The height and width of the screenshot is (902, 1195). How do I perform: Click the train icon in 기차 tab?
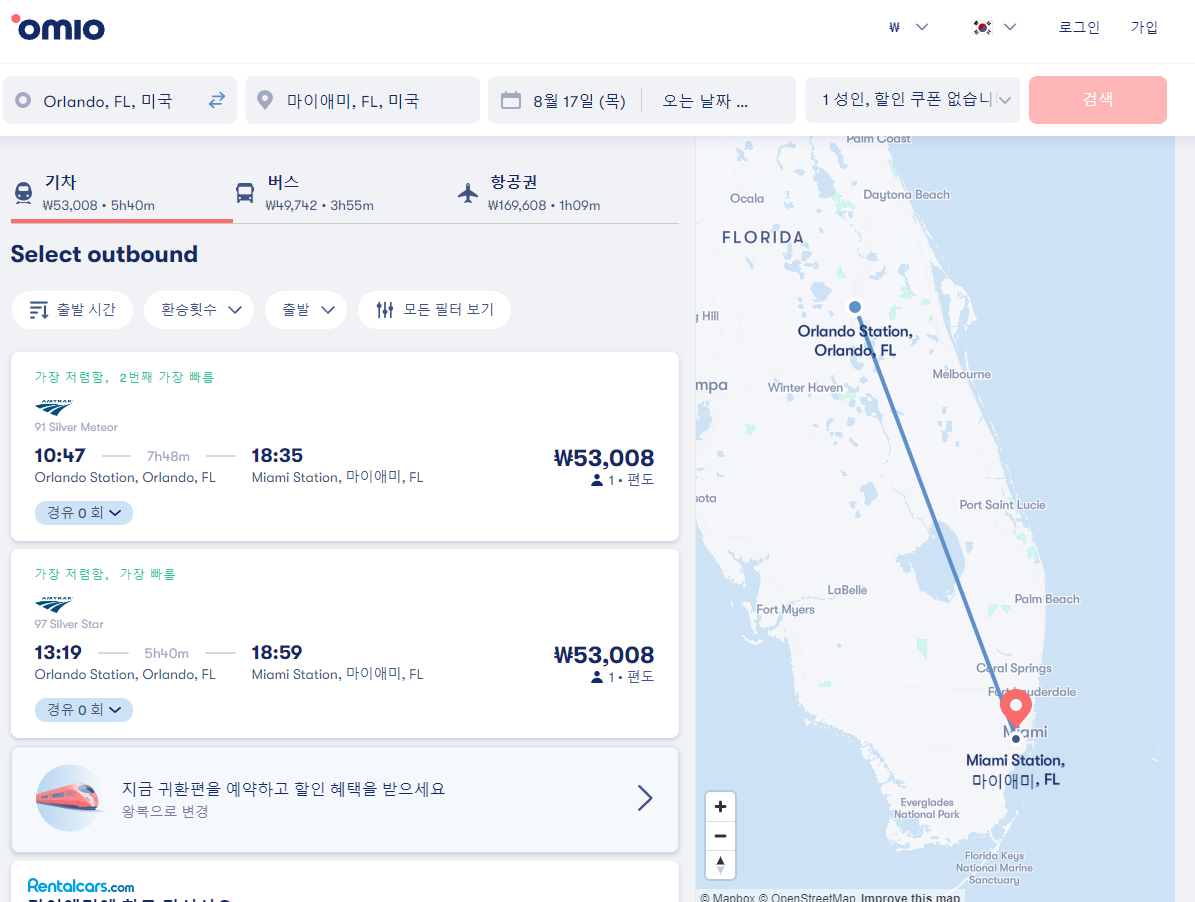pyautogui.click(x=24, y=193)
